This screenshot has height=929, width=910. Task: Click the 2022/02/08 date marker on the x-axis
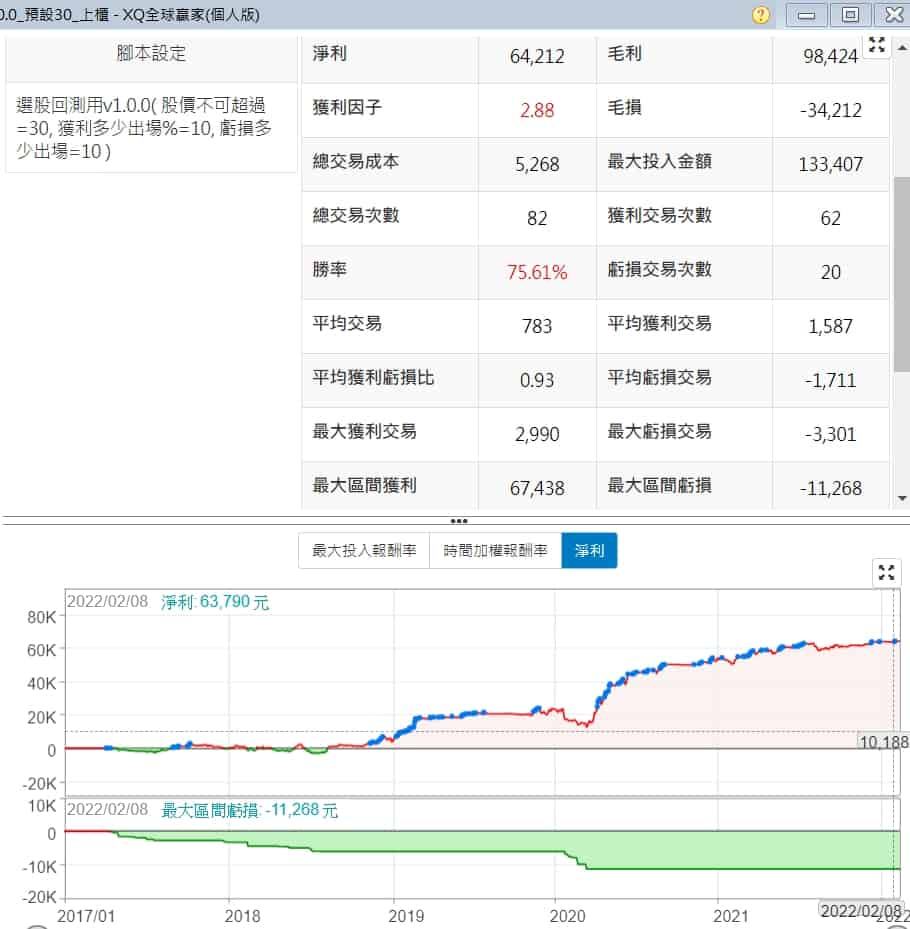(856, 910)
